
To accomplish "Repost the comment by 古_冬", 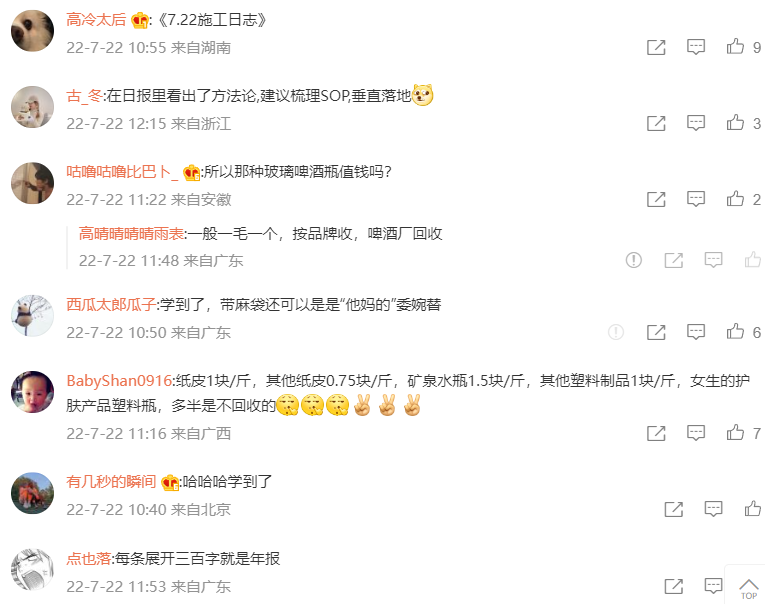I will point(656,123).
